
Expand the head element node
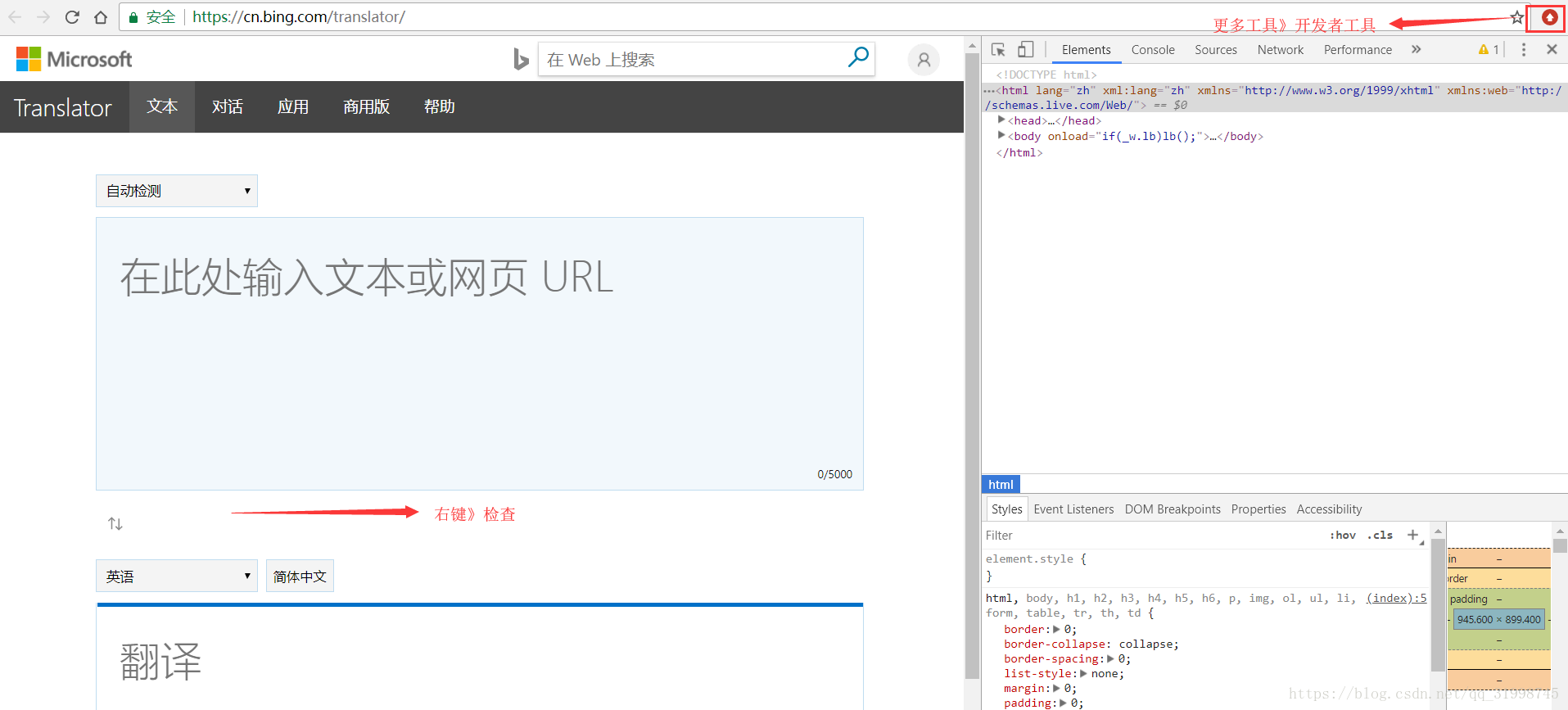[1001, 120]
